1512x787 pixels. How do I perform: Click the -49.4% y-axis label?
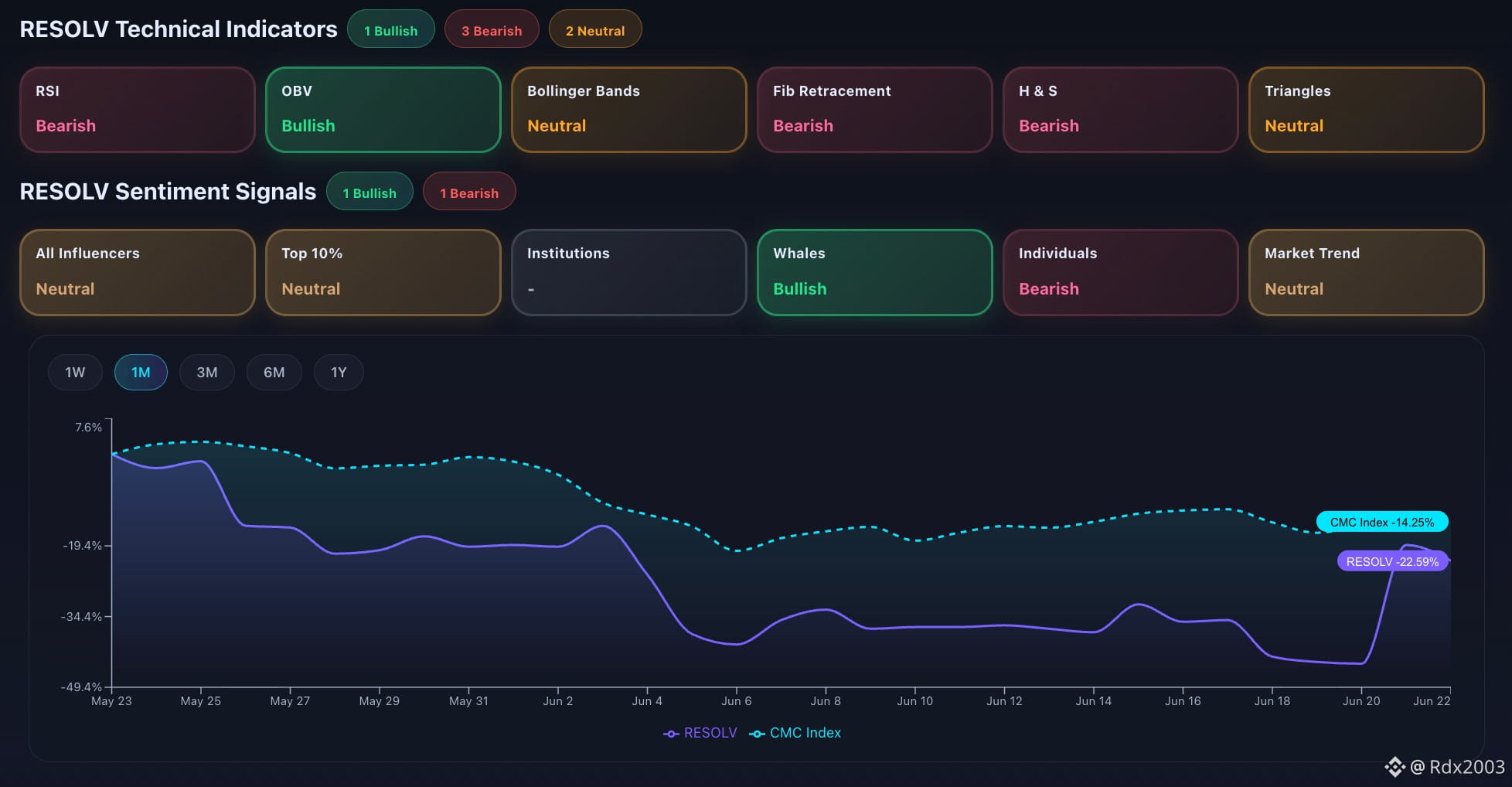coord(82,687)
